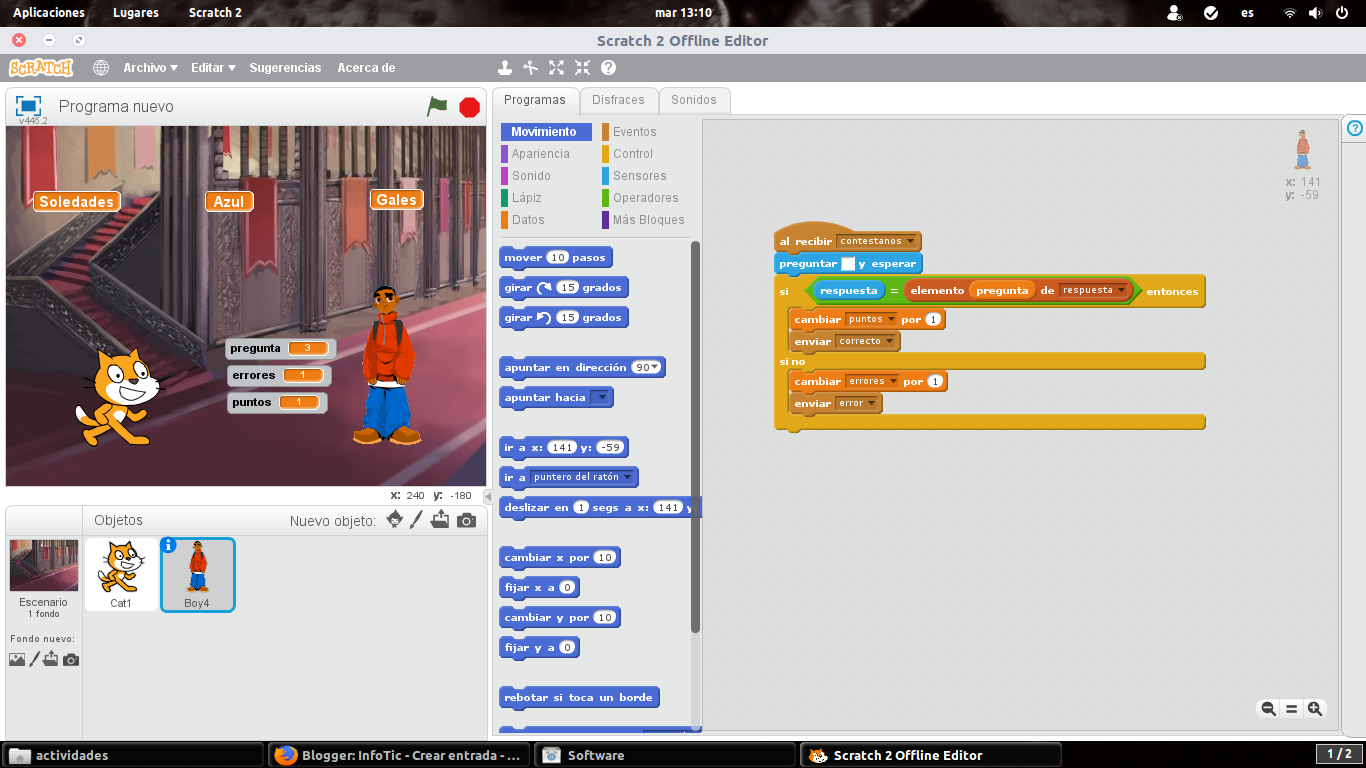Collapse the stage with small arrow
Viewport: 1366px width, 768px height.
[488, 497]
